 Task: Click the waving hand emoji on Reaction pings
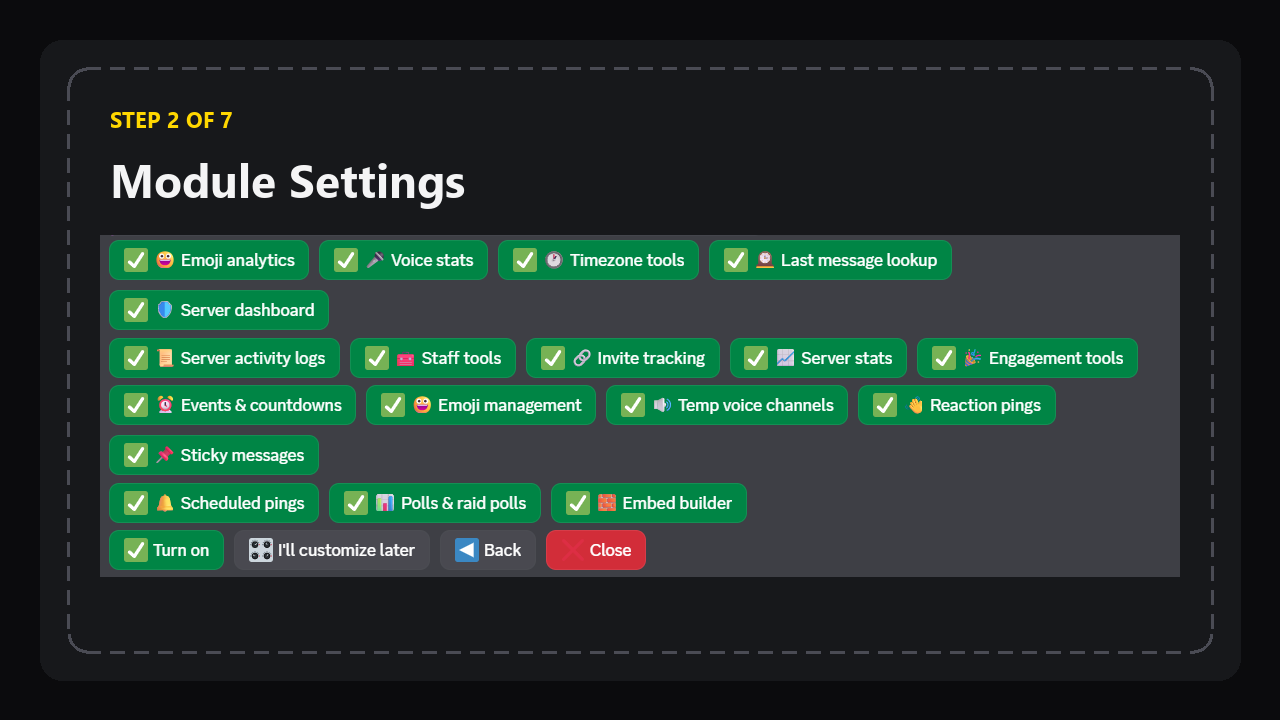[914, 405]
